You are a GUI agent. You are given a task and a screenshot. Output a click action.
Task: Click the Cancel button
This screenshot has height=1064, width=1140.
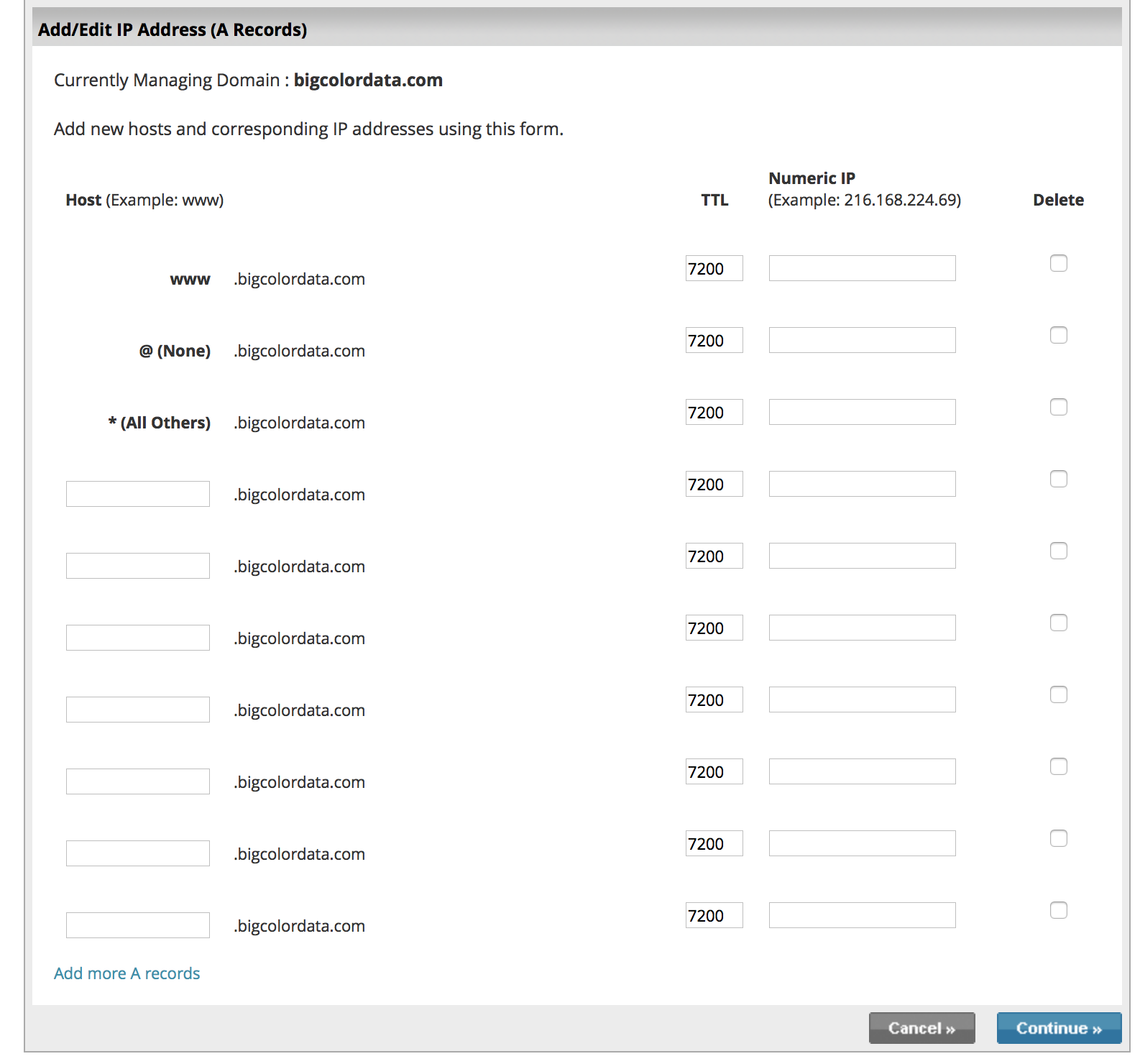921,1028
